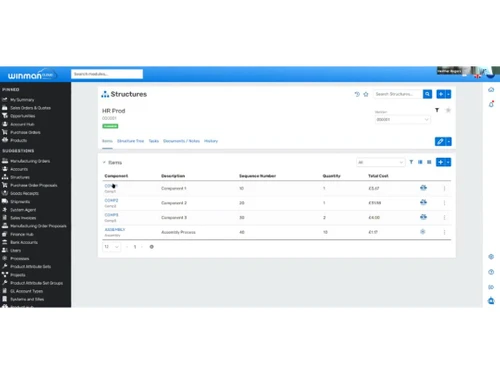Screen dimensions: 500x375
Task: Select Structures in the sidebar
Action: click(20, 177)
